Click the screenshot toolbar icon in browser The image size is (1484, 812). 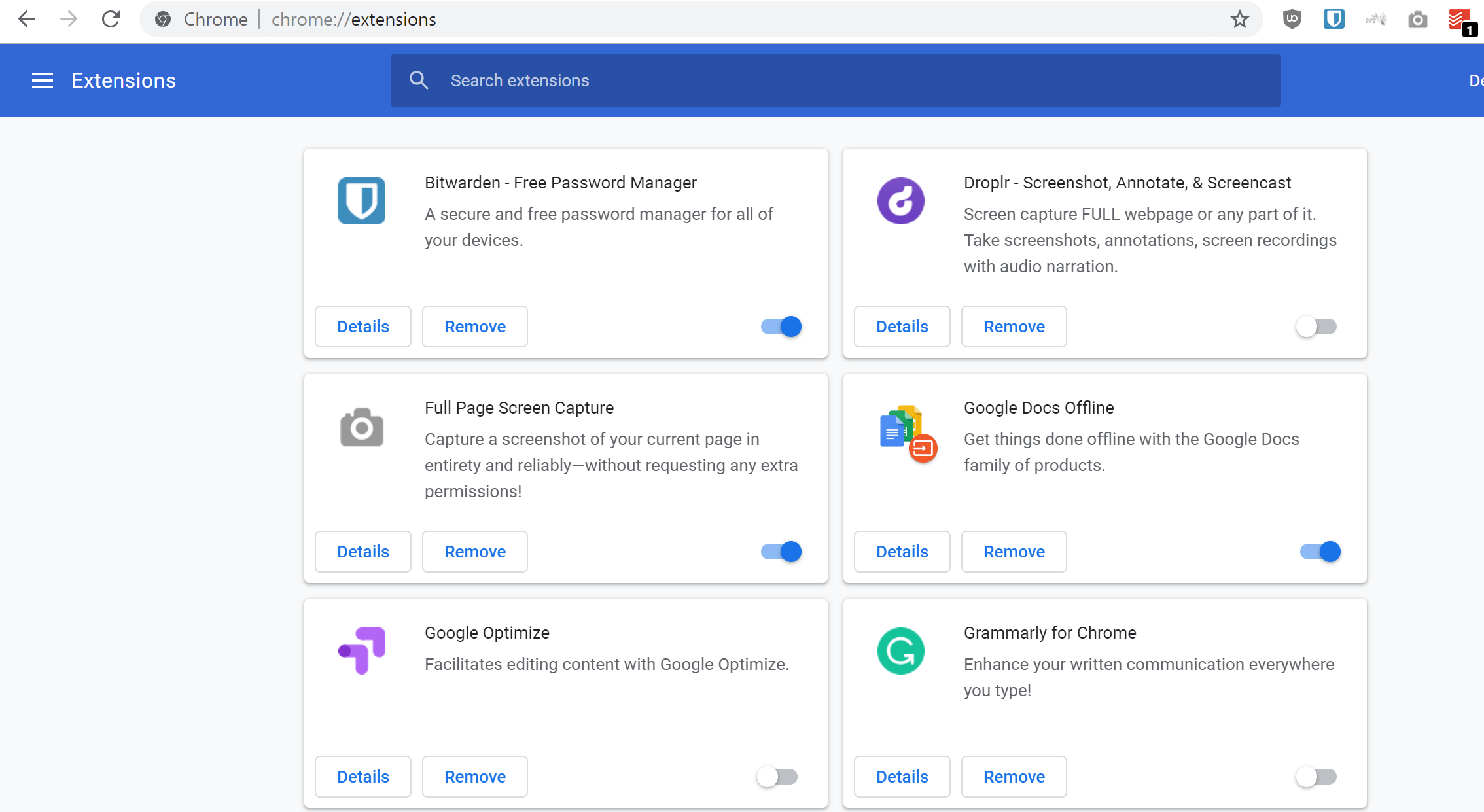click(x=1420, y=19)
